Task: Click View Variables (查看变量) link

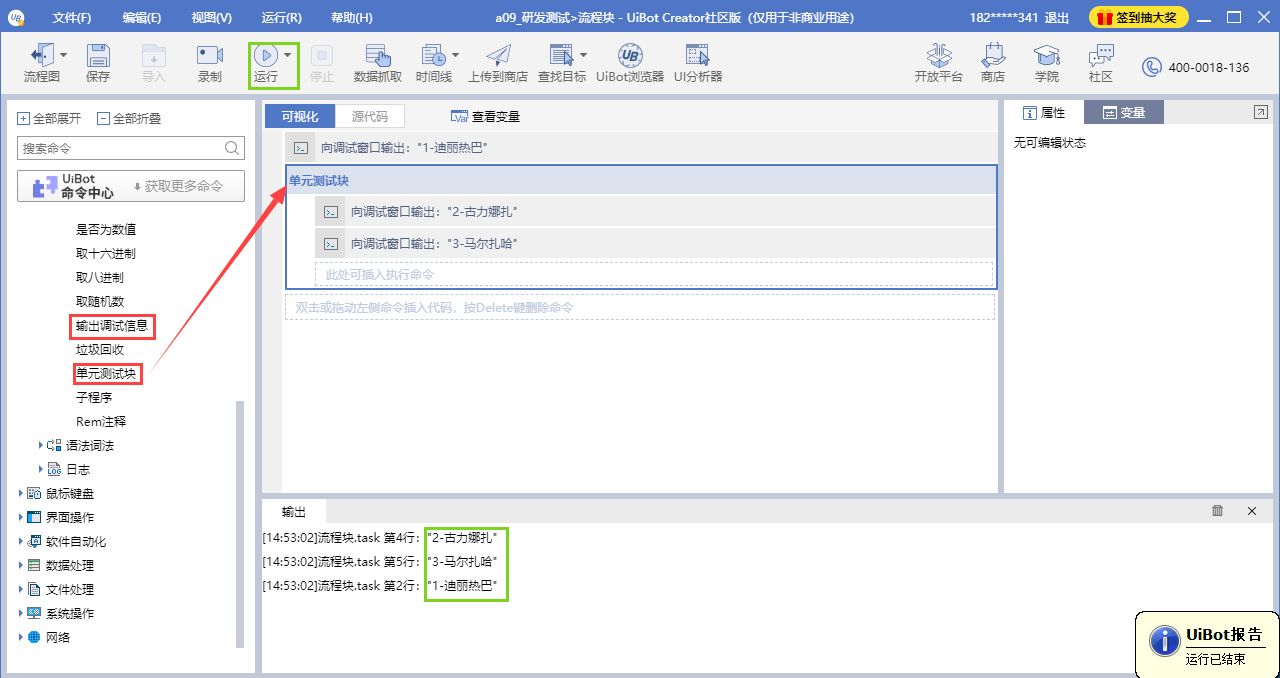Action: (486, 116)
